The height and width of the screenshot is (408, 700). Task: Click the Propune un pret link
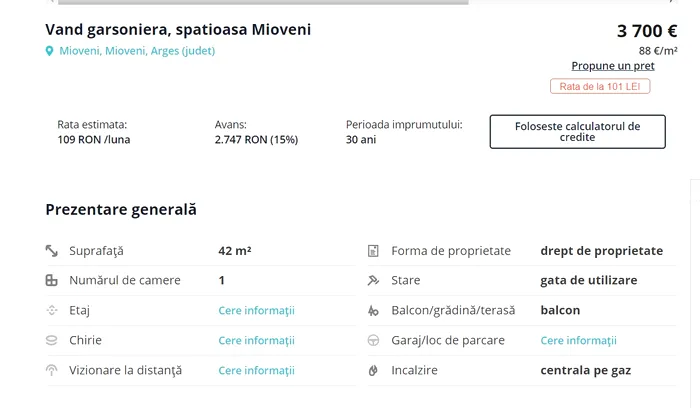[613, 66]
